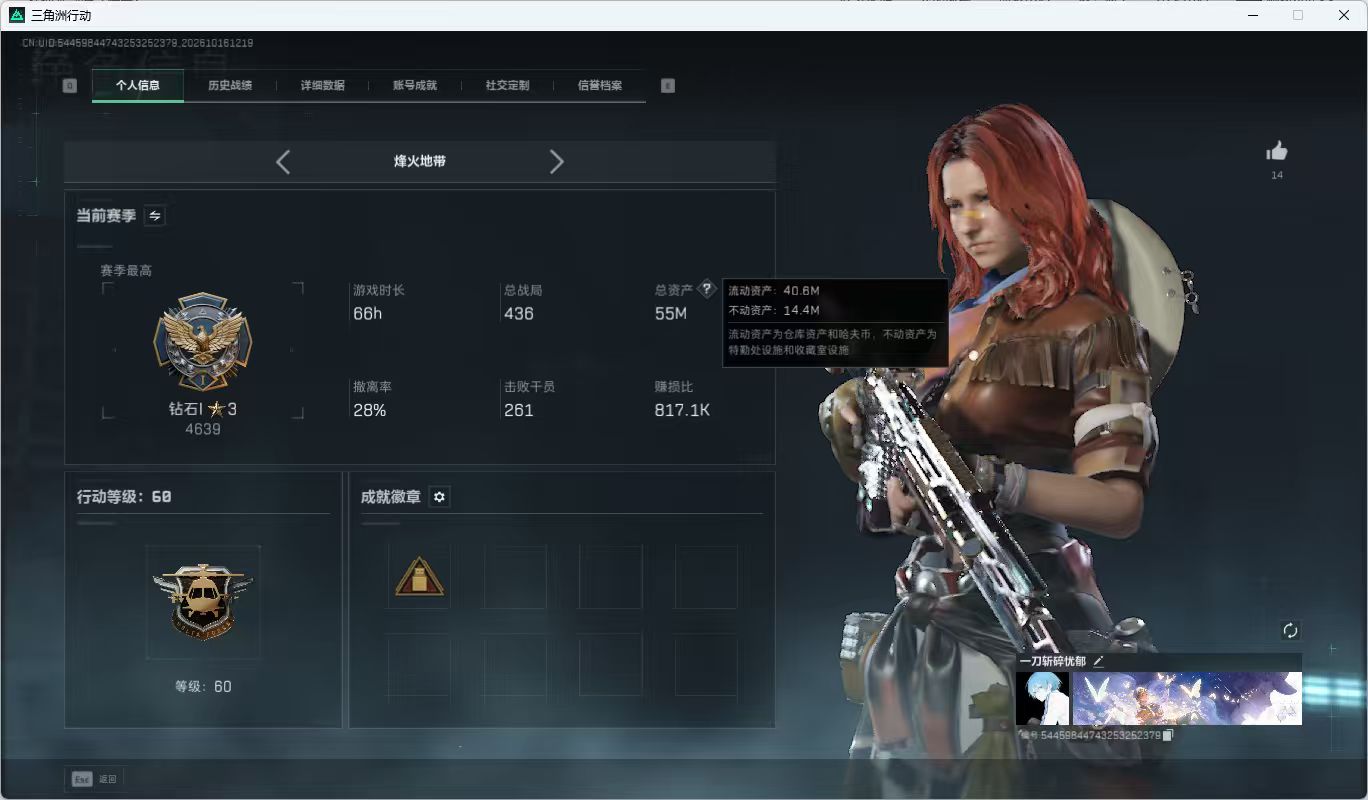The image size is (1368, 800).
Task: Click the refresh icon beside the character
Action: [1290, 630]
